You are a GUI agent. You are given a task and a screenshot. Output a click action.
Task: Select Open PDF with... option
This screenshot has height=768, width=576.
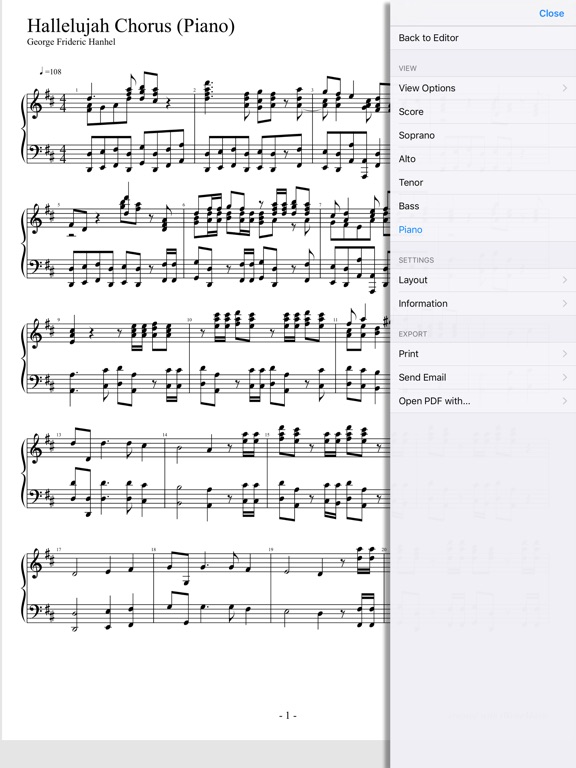(x=483, y=401)
